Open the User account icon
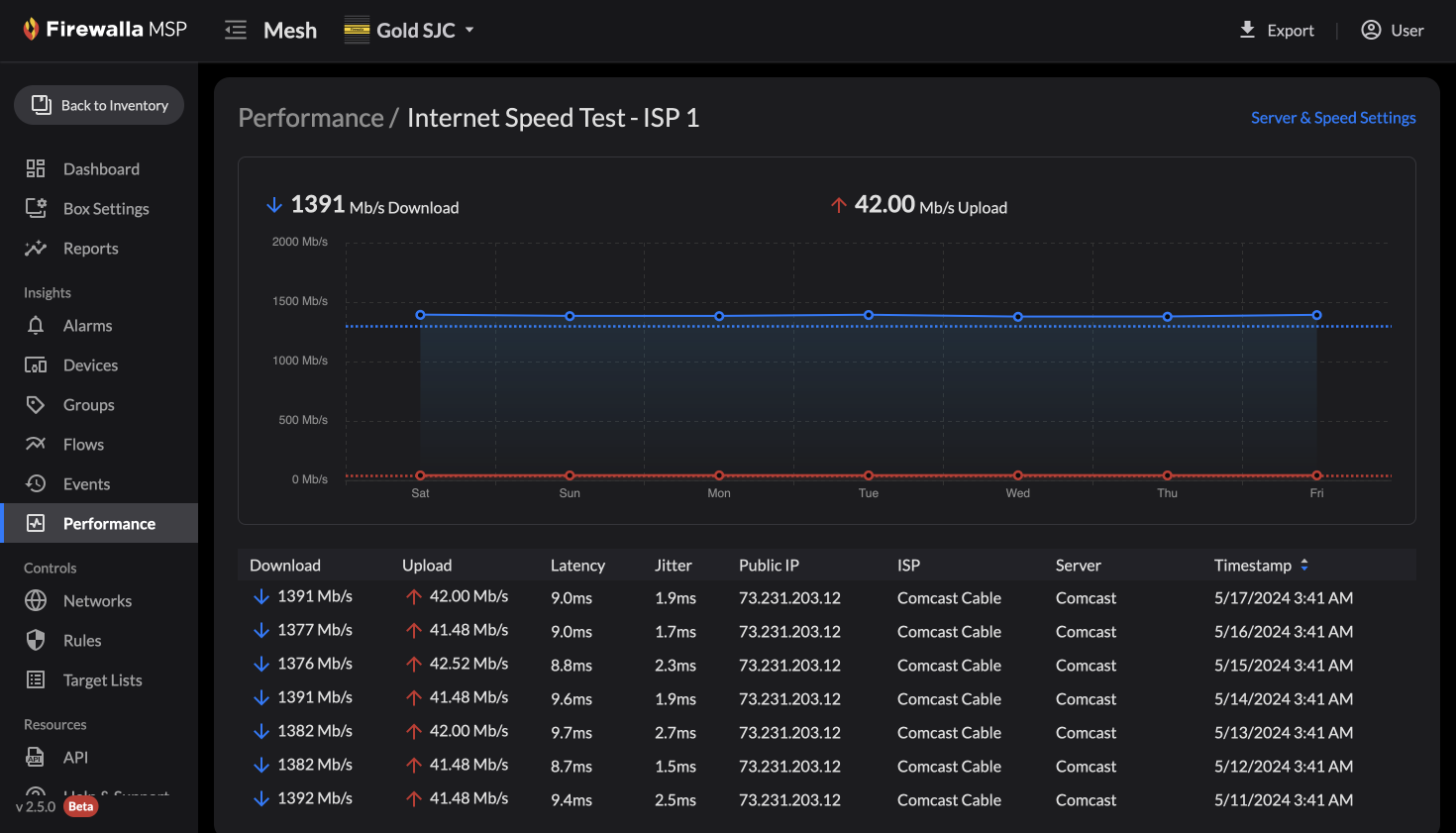This screenshot has width=1456, height=833. 1371,30
